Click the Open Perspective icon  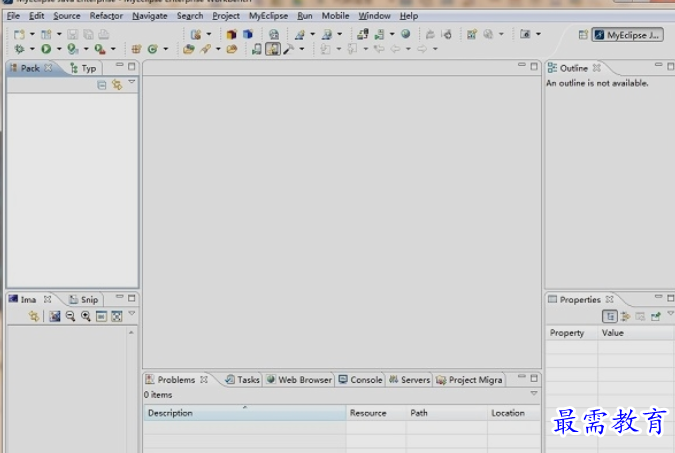coord(583,35)
